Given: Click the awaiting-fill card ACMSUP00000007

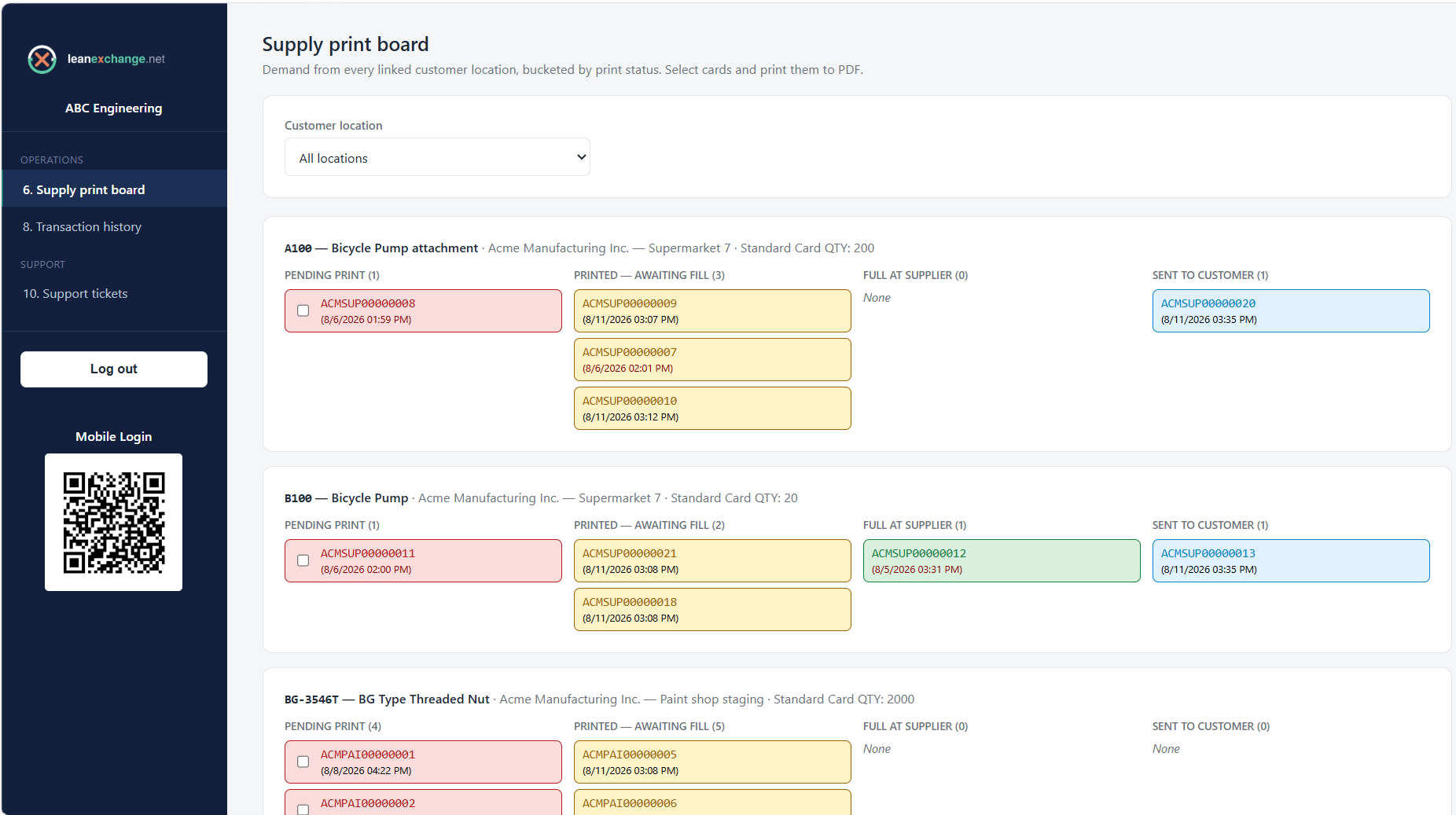Looking at the screenshot, I should pyautogui.click(x=712, y=360).
